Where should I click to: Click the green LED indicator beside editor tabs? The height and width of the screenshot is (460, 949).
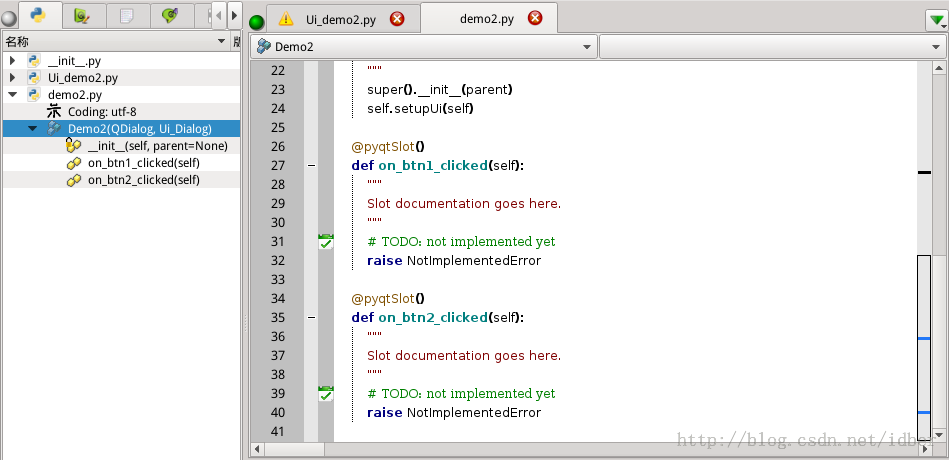pyautogui.click(x=257, y=23)
